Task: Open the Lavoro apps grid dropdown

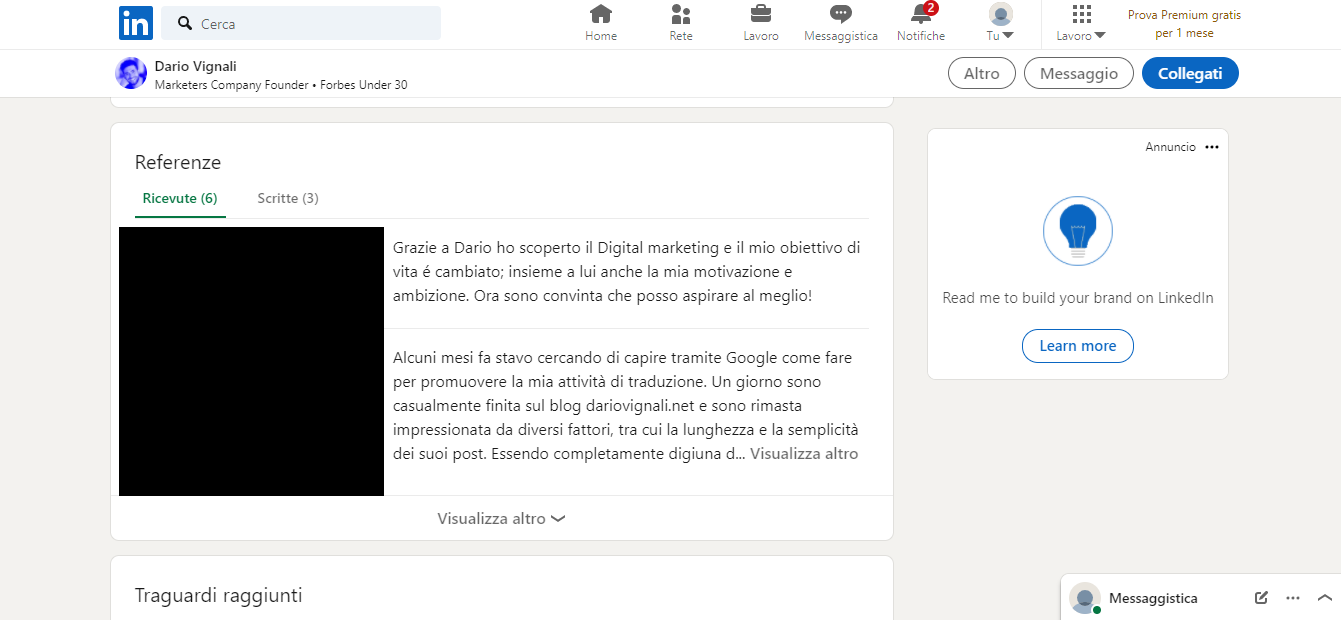Action: click(1080, 24)
